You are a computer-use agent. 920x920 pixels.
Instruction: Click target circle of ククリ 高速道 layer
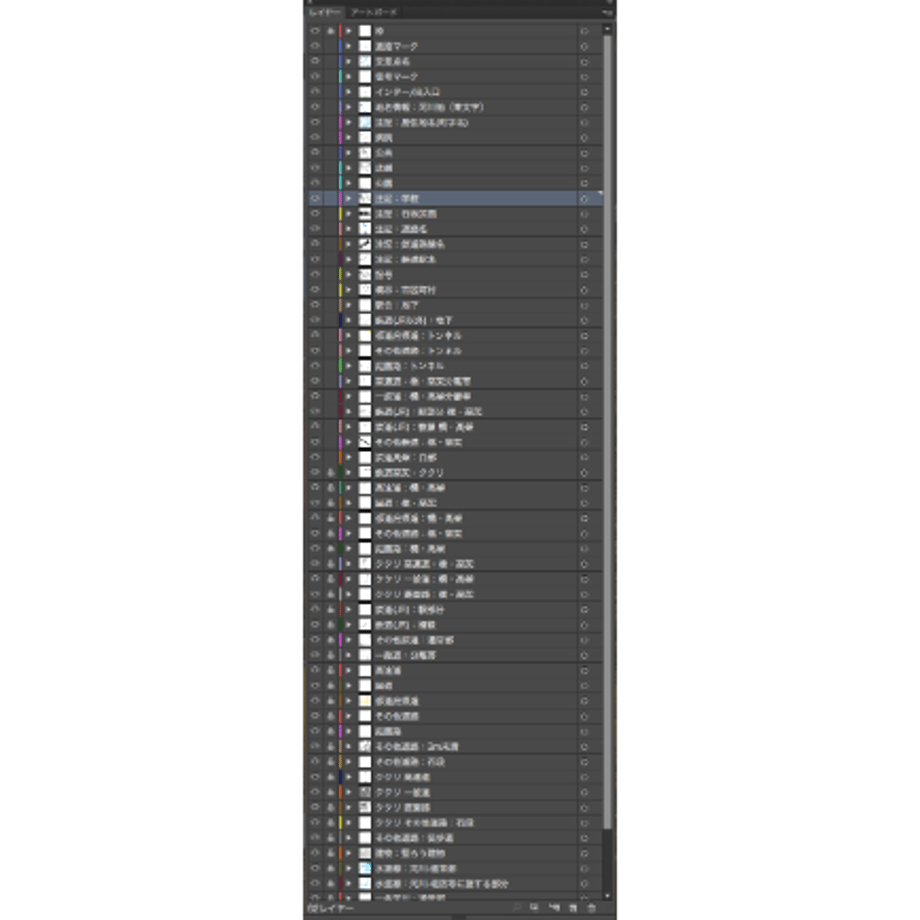click(x=584, y=777)
